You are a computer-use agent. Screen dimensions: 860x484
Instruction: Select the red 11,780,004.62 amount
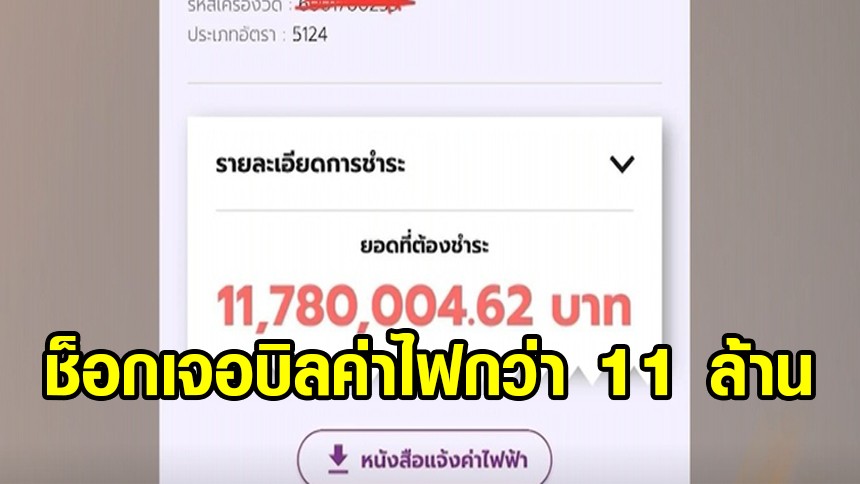pyautogui.click(x=375, y=307)
